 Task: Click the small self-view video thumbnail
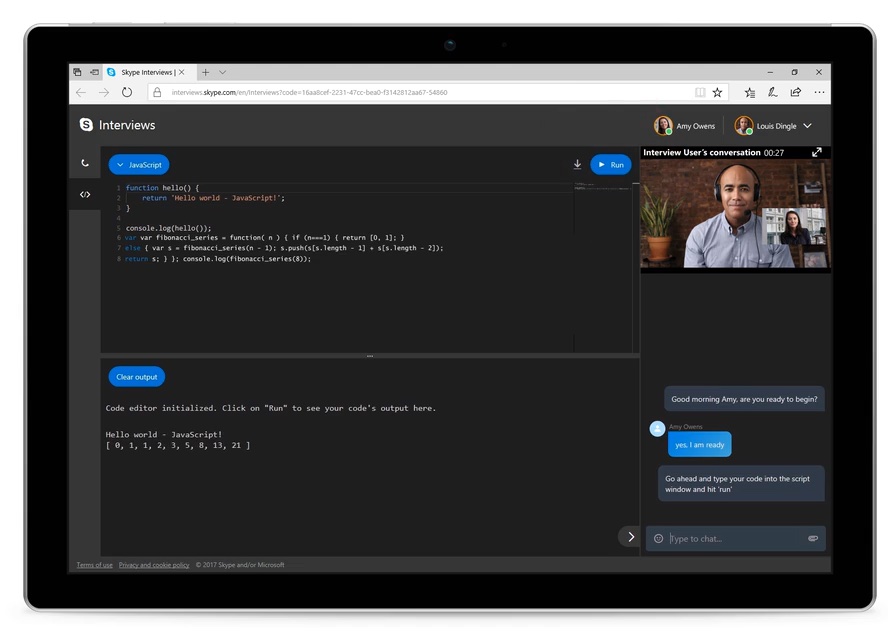point(793,226)
